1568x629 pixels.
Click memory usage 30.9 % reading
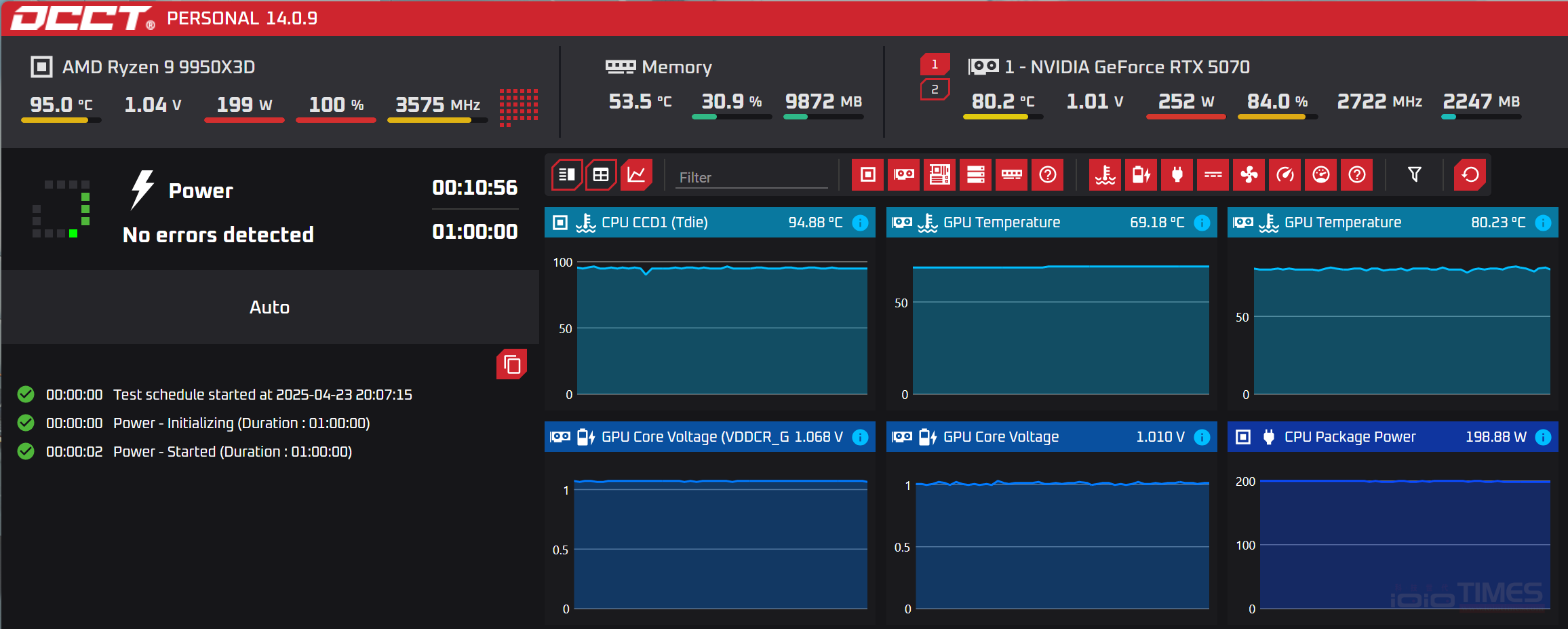click(731, 102)
